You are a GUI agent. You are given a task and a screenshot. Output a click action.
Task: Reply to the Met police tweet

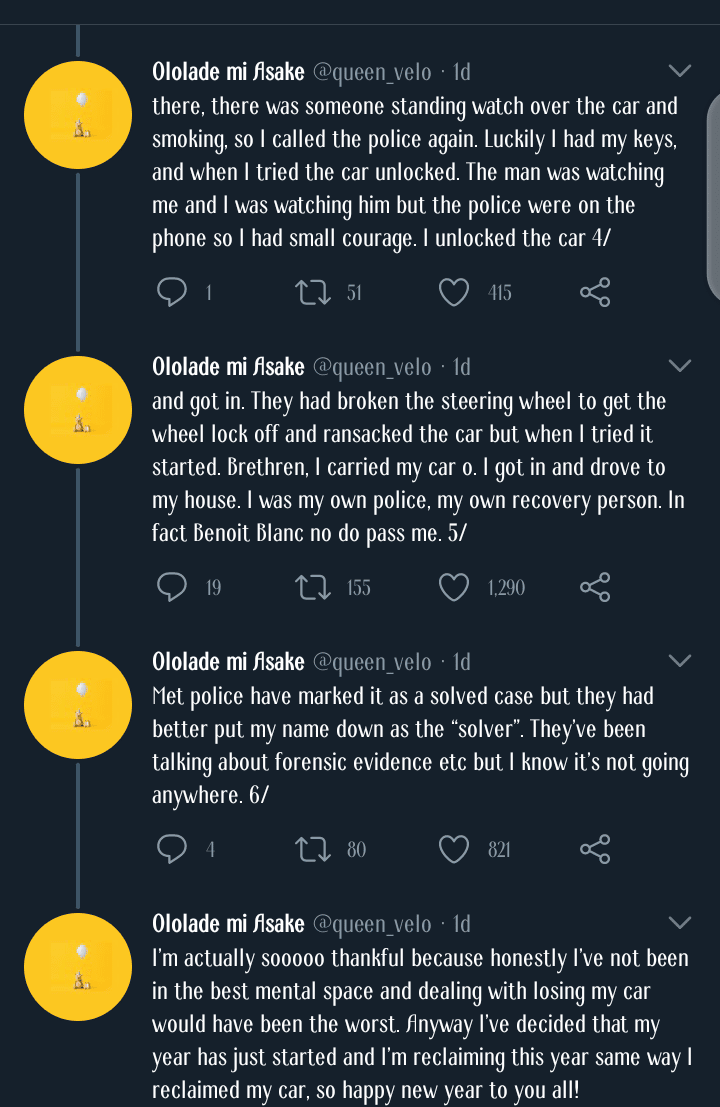(173, 849)
